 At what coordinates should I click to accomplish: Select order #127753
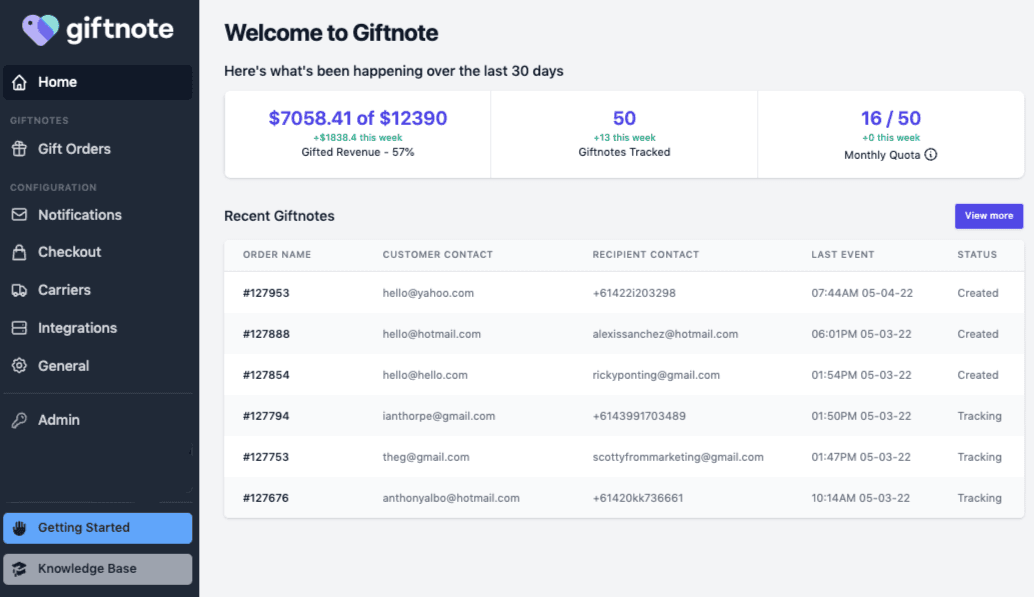pyautogui.click(x=266, y=457)
